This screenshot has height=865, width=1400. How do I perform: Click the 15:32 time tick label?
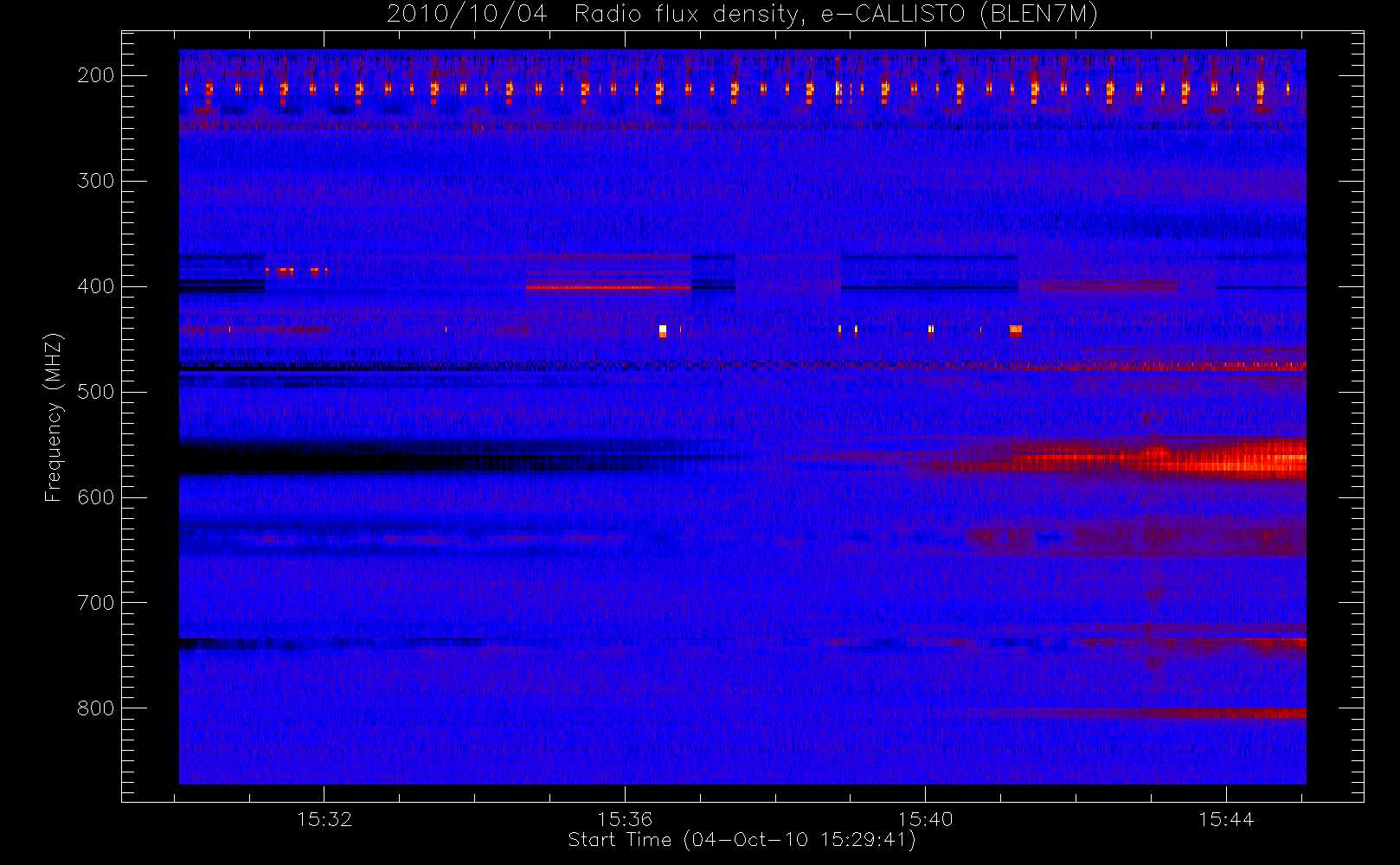click(x=324, y=819)
